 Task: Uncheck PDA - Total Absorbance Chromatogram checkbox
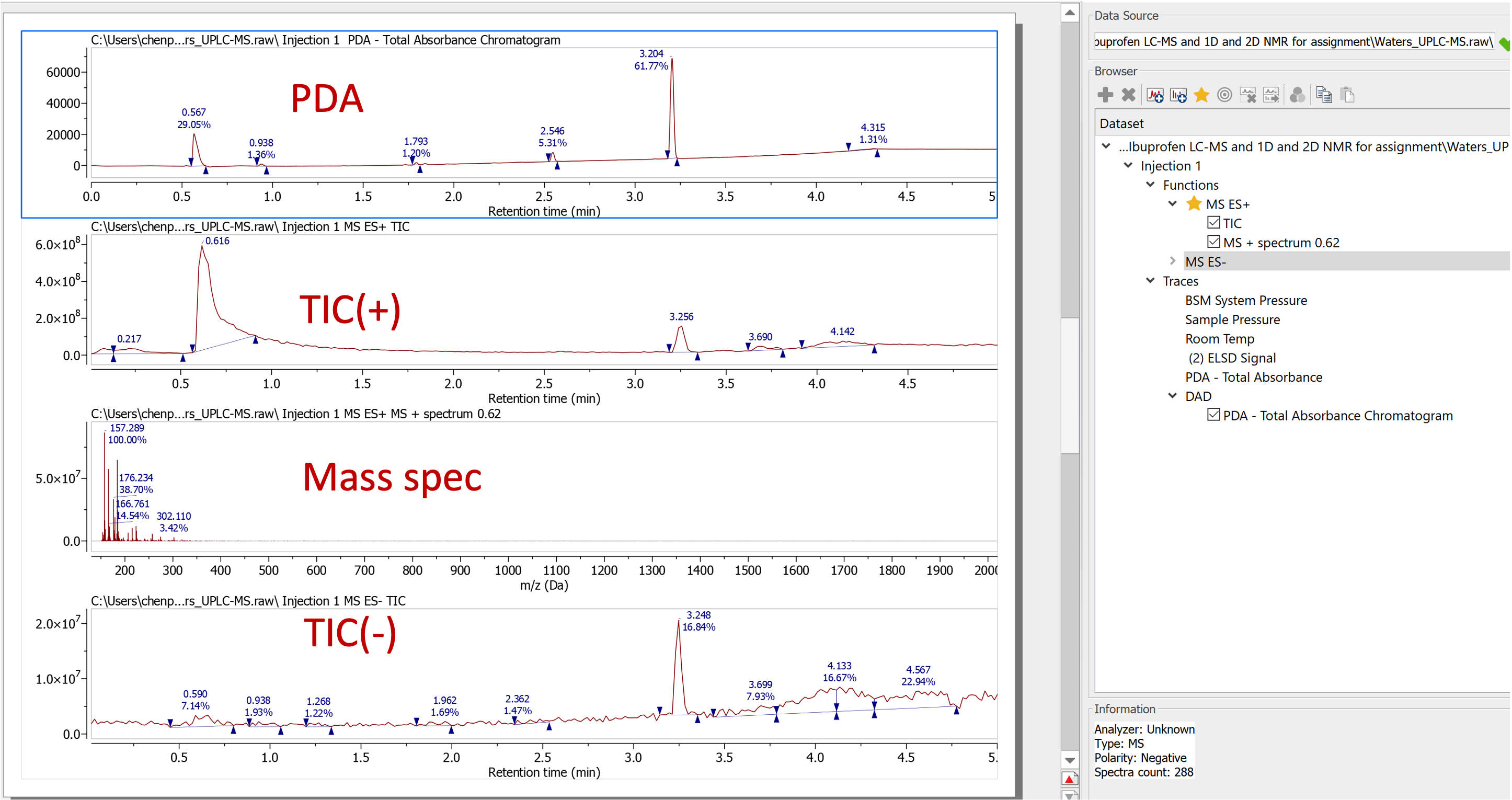[1214, 415]
